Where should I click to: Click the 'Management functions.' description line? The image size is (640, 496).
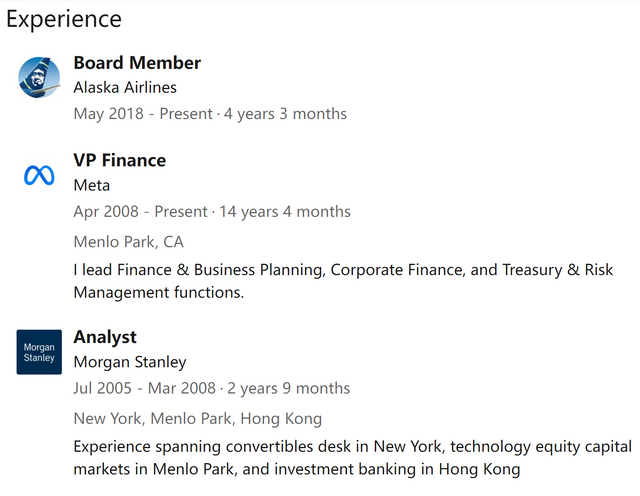pyautogui.click(x=158, y=292)
